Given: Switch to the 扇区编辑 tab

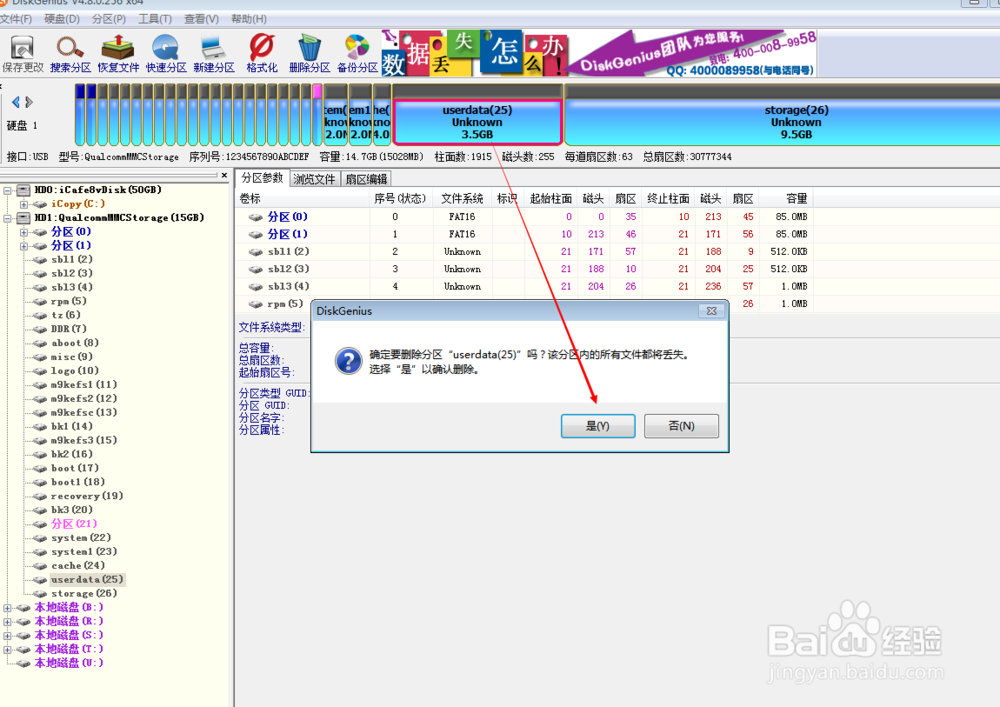Looking at the screenshot, I should [x=366, y=179].
